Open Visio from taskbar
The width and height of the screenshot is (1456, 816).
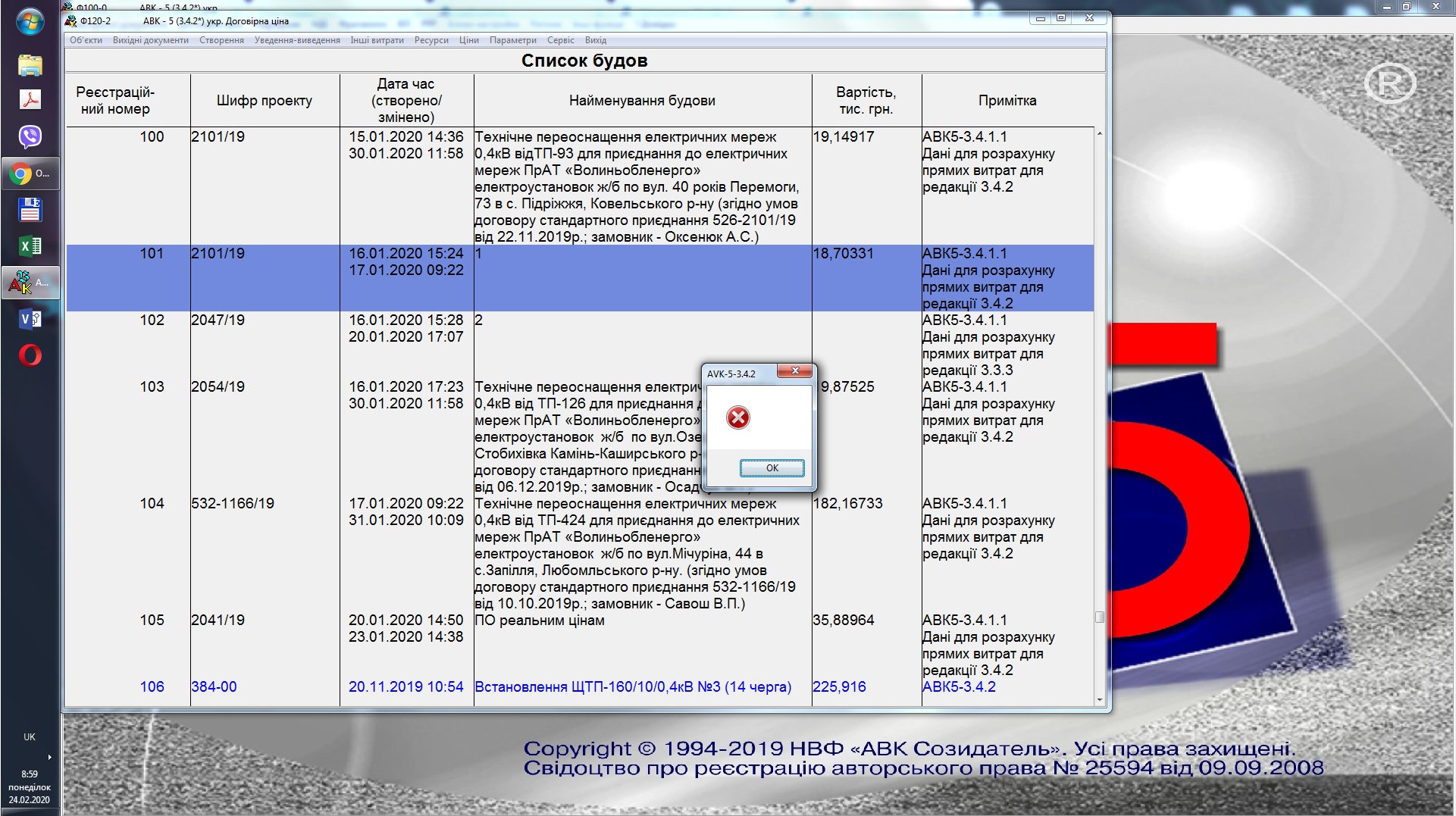[30, 319]
